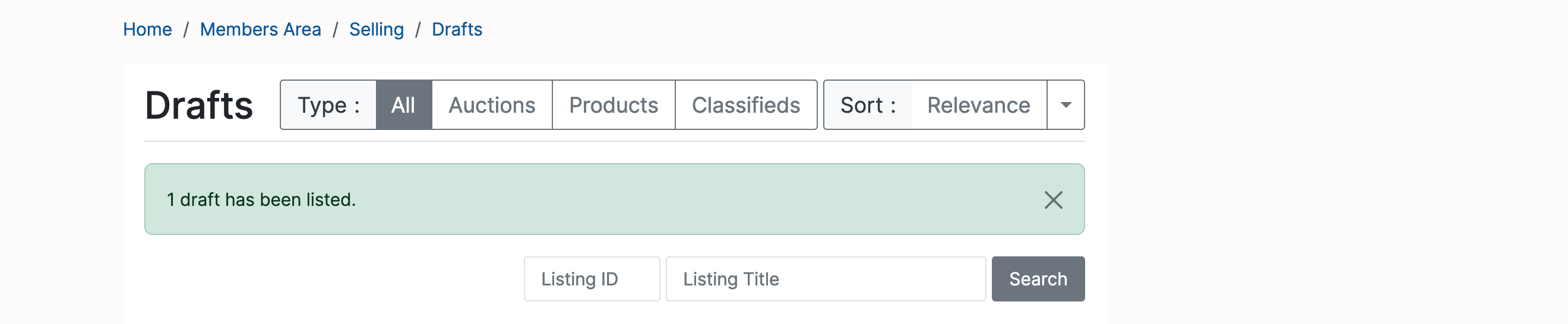
Task: Open the Sort caret dropdown
Action: point(1065,105)
